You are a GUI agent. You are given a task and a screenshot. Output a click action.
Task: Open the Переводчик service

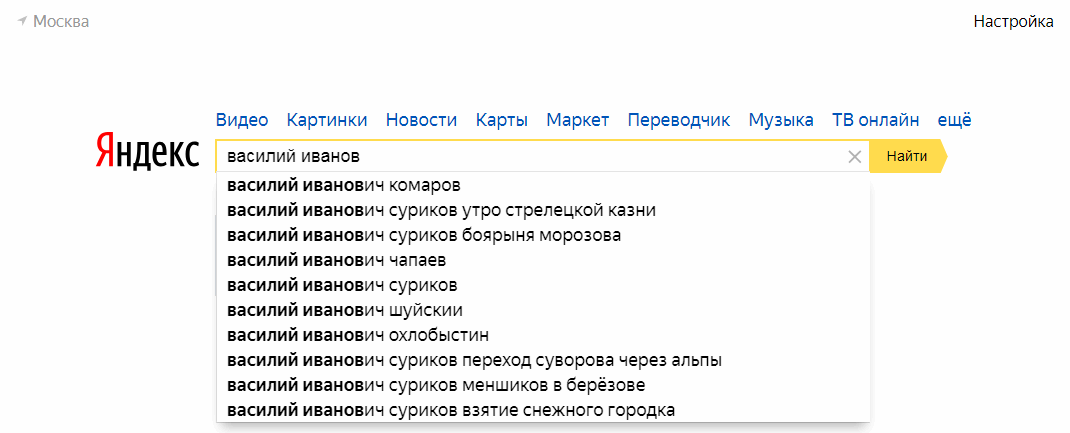pos(679,120)
